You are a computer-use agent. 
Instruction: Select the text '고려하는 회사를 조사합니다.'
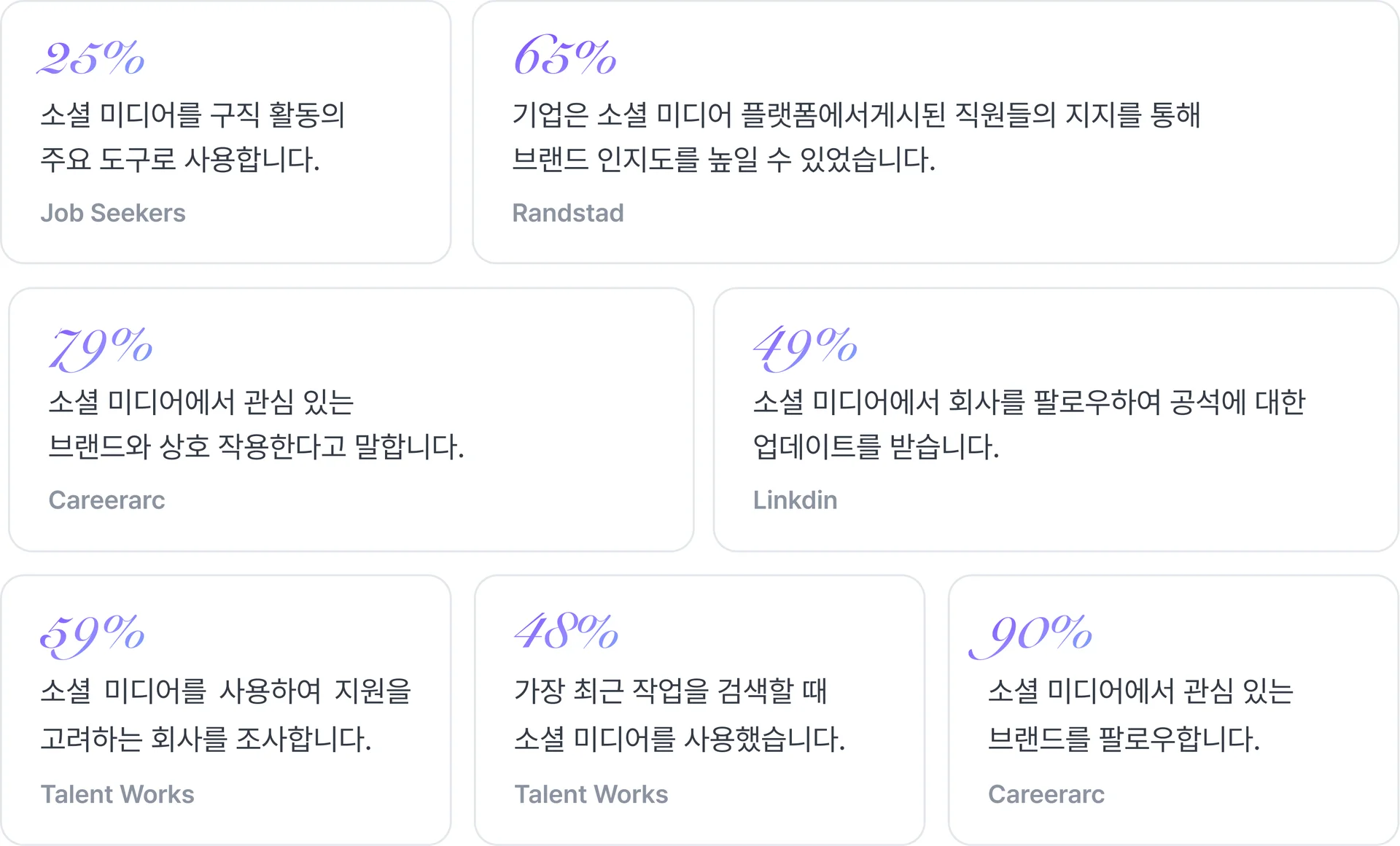tap(206, 740)
